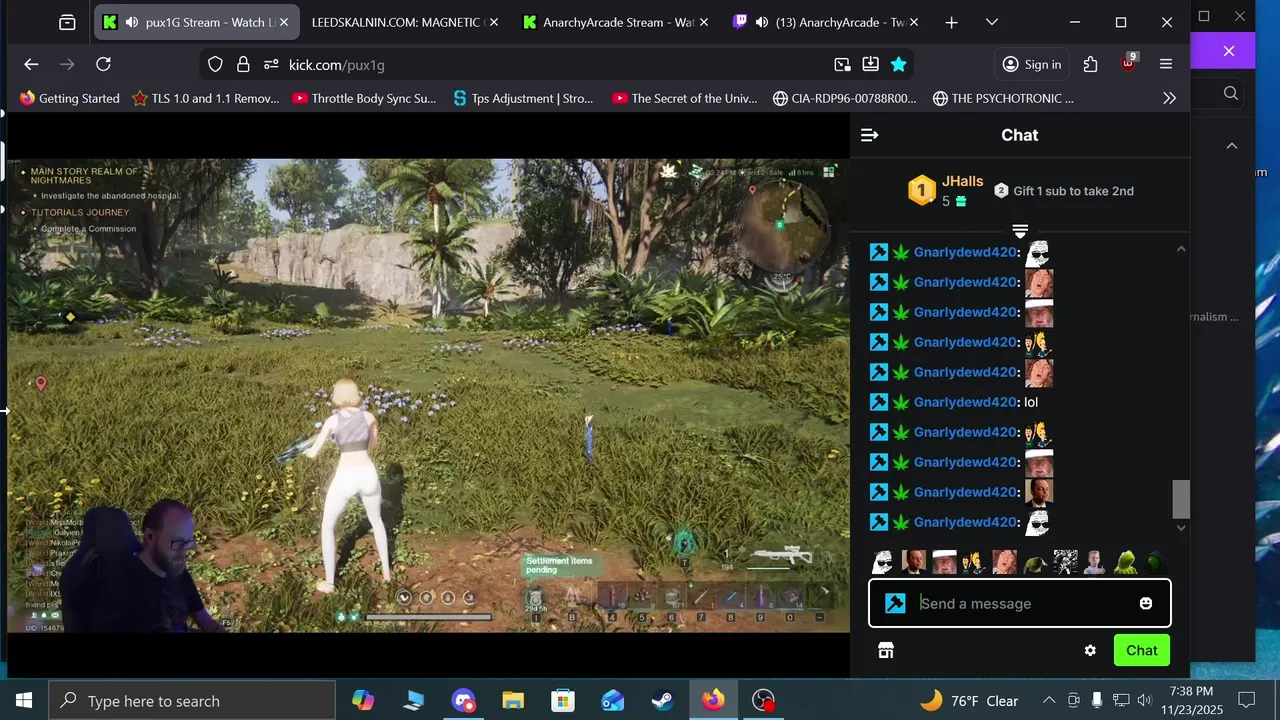This screenshot has height=720, width=1280.
Task: Open Firefox downloads panel
Action: (x=870, y=64)
